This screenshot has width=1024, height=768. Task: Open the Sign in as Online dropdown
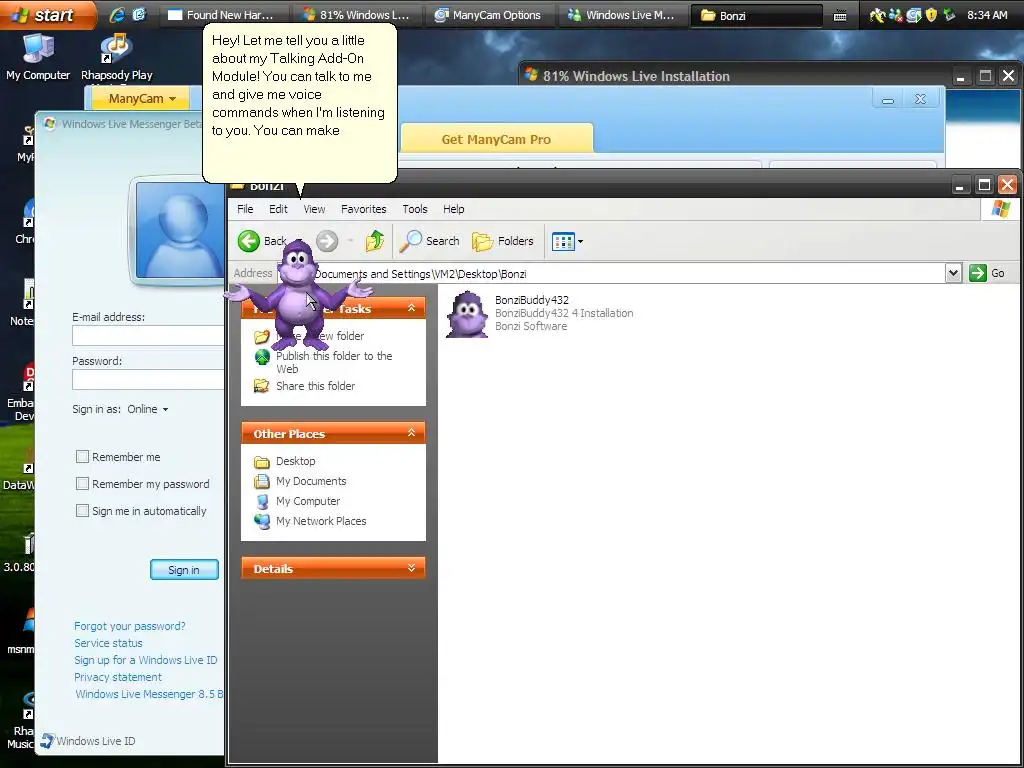[148, 409]
